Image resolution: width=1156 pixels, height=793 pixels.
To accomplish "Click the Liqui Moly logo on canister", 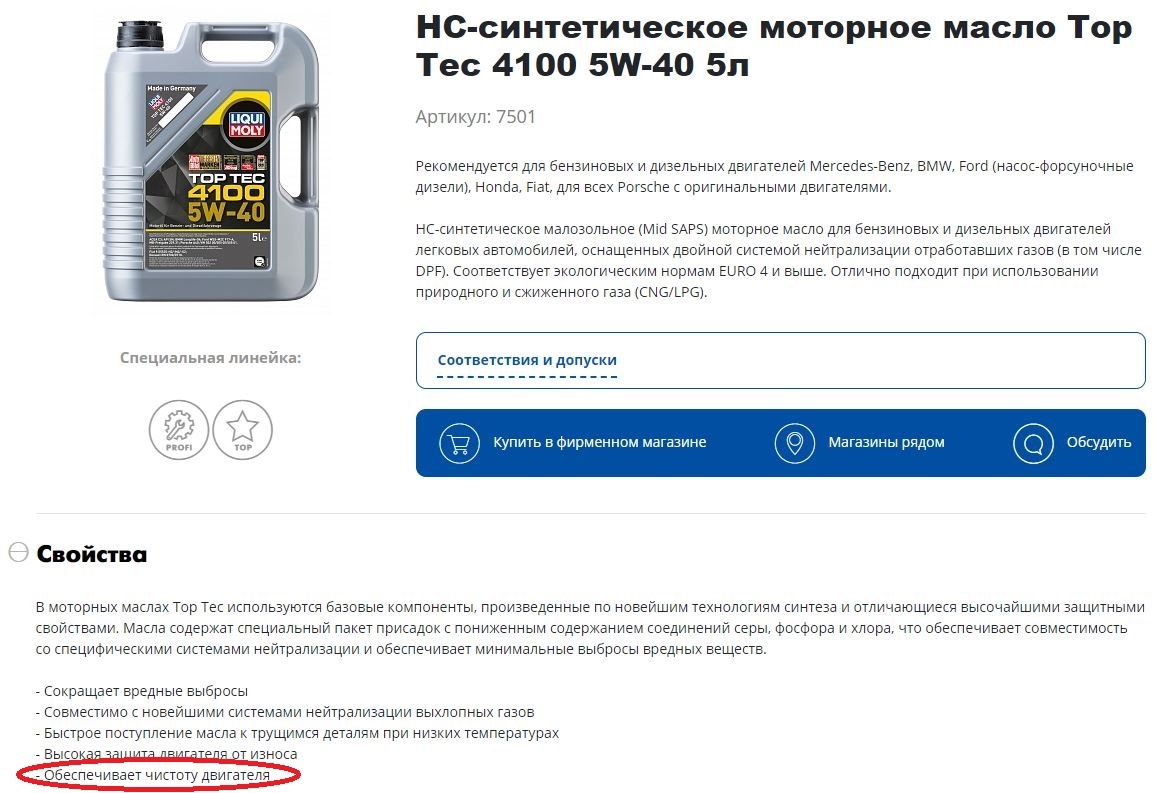I will pyautogui.click(x=246, y=124).
